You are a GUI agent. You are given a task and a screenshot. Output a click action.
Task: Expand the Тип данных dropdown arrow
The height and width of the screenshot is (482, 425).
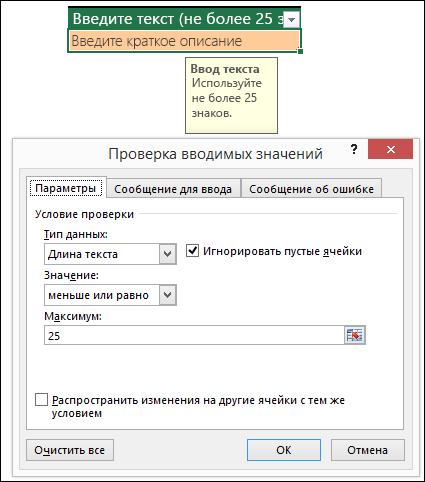click(167, 254)
